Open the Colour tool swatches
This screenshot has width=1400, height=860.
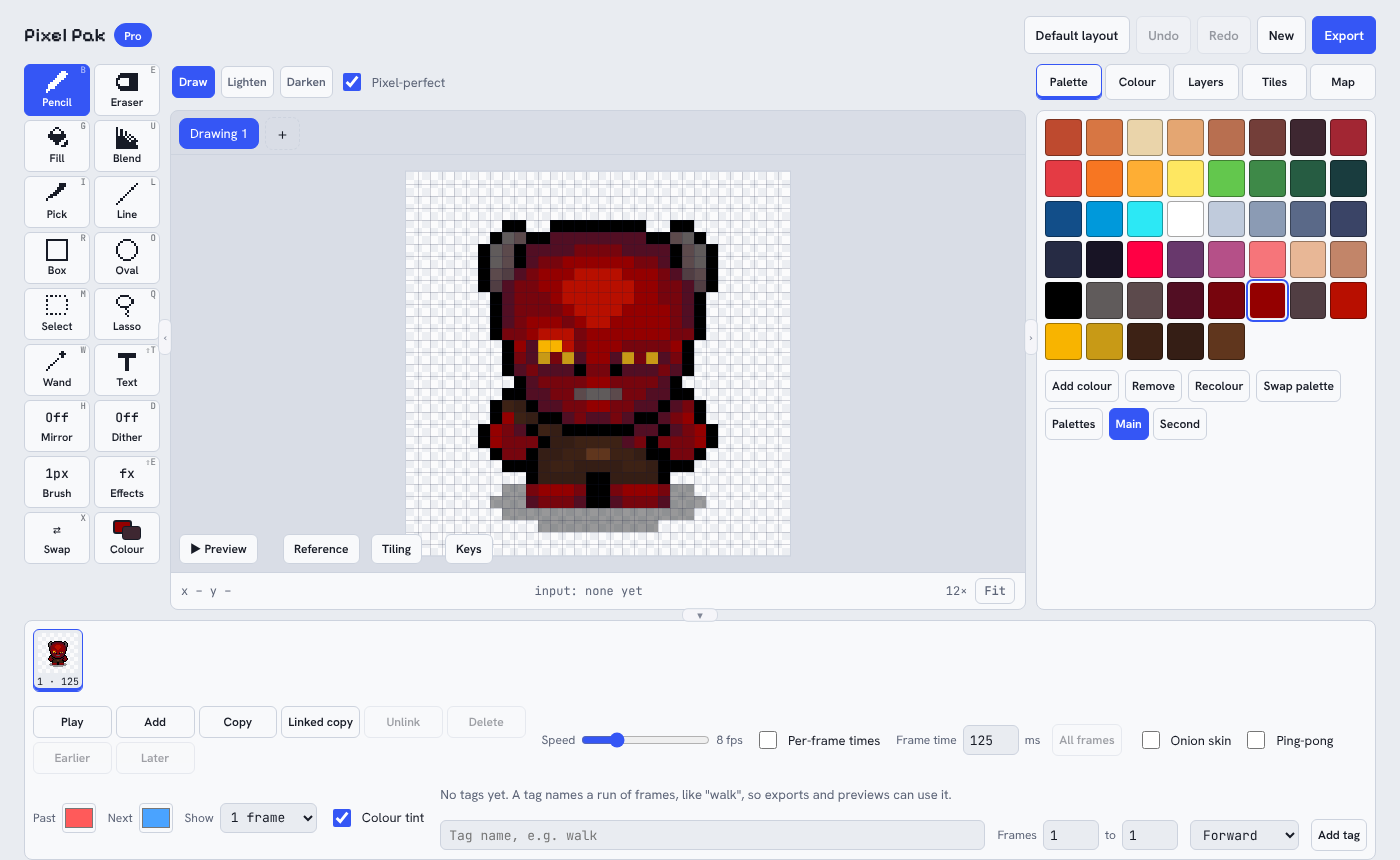[x=127, y=538]
